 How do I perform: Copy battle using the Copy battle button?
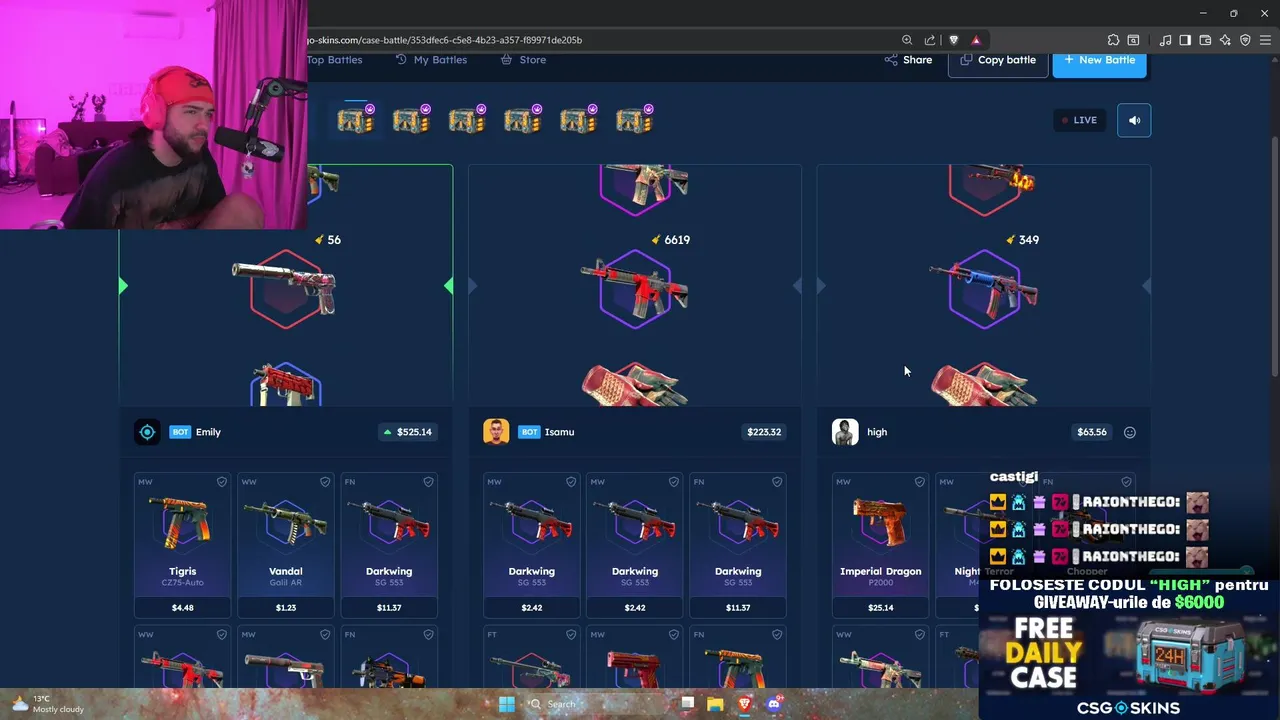(998, 60)
